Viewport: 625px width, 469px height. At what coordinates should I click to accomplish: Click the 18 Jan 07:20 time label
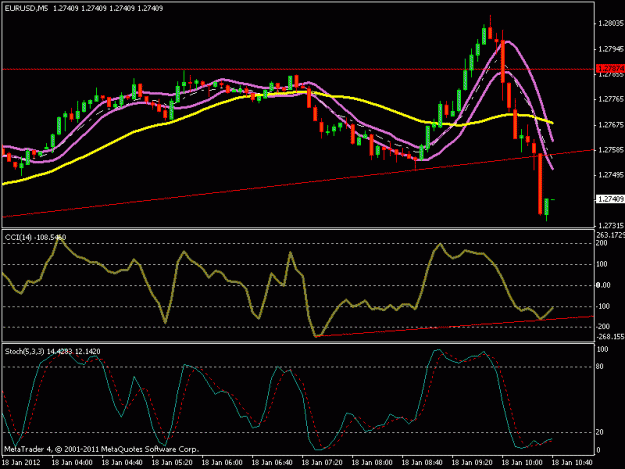(x=322, y=463)
